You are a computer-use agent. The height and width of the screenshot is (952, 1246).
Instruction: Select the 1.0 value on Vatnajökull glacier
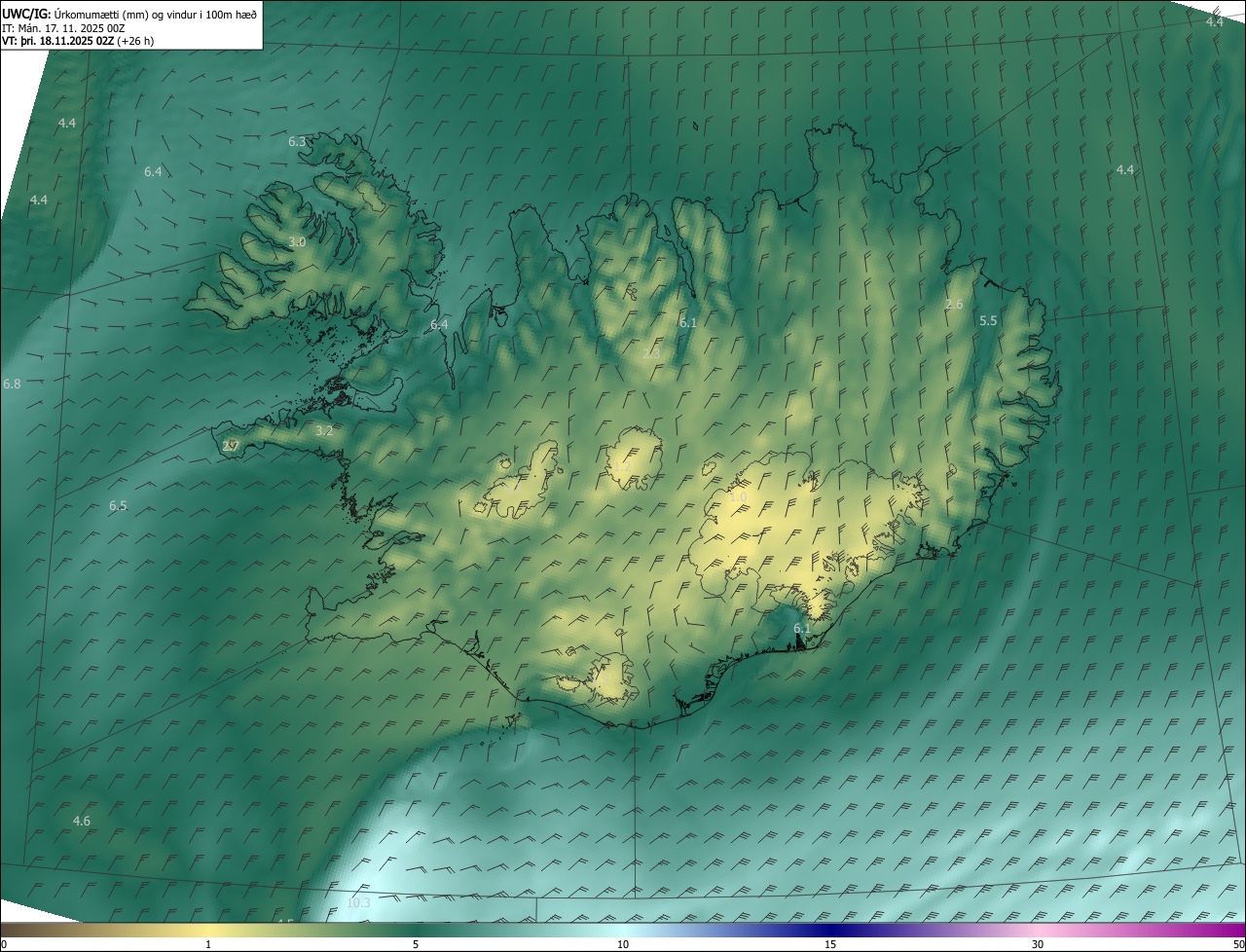739,497
